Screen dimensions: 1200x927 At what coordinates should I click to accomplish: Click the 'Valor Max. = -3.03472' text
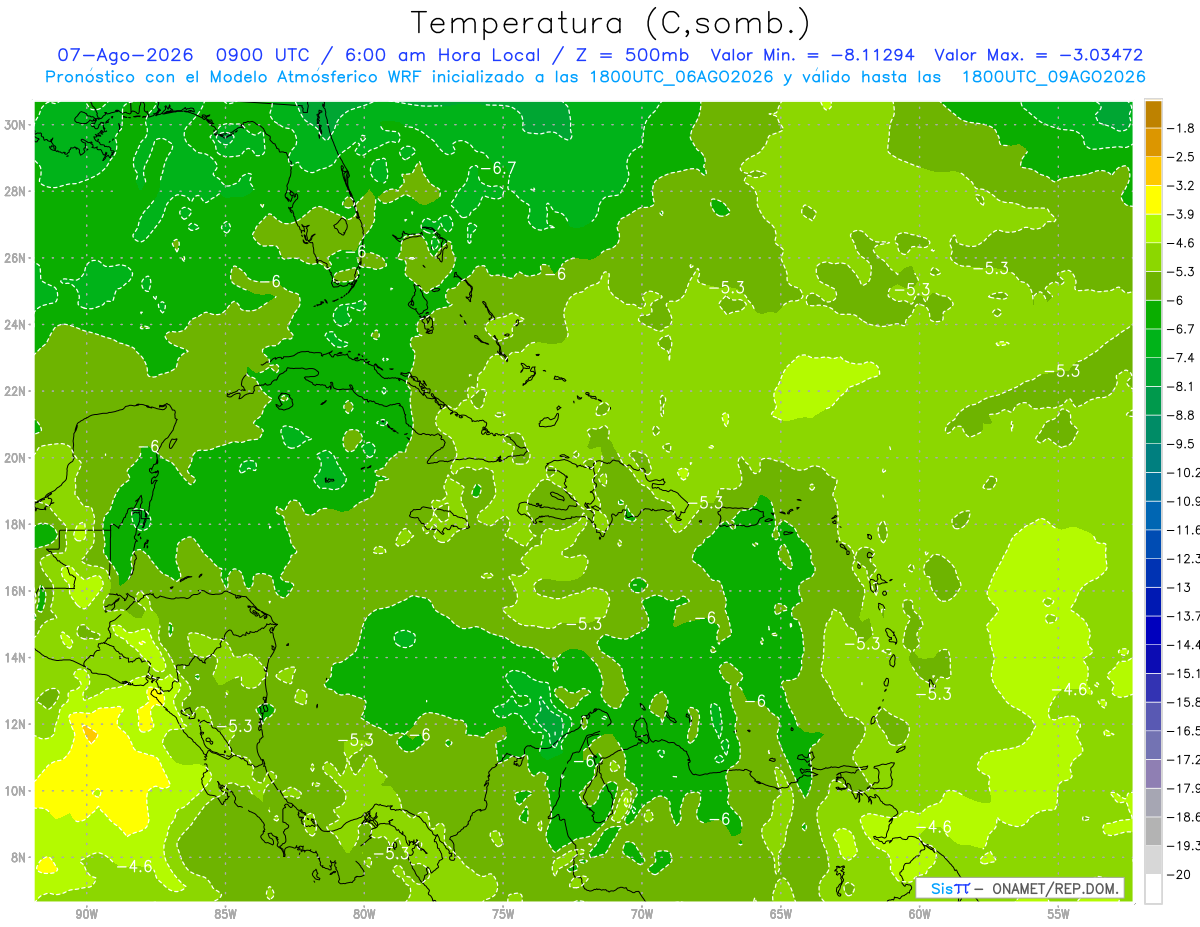(x=1038, y=55)
